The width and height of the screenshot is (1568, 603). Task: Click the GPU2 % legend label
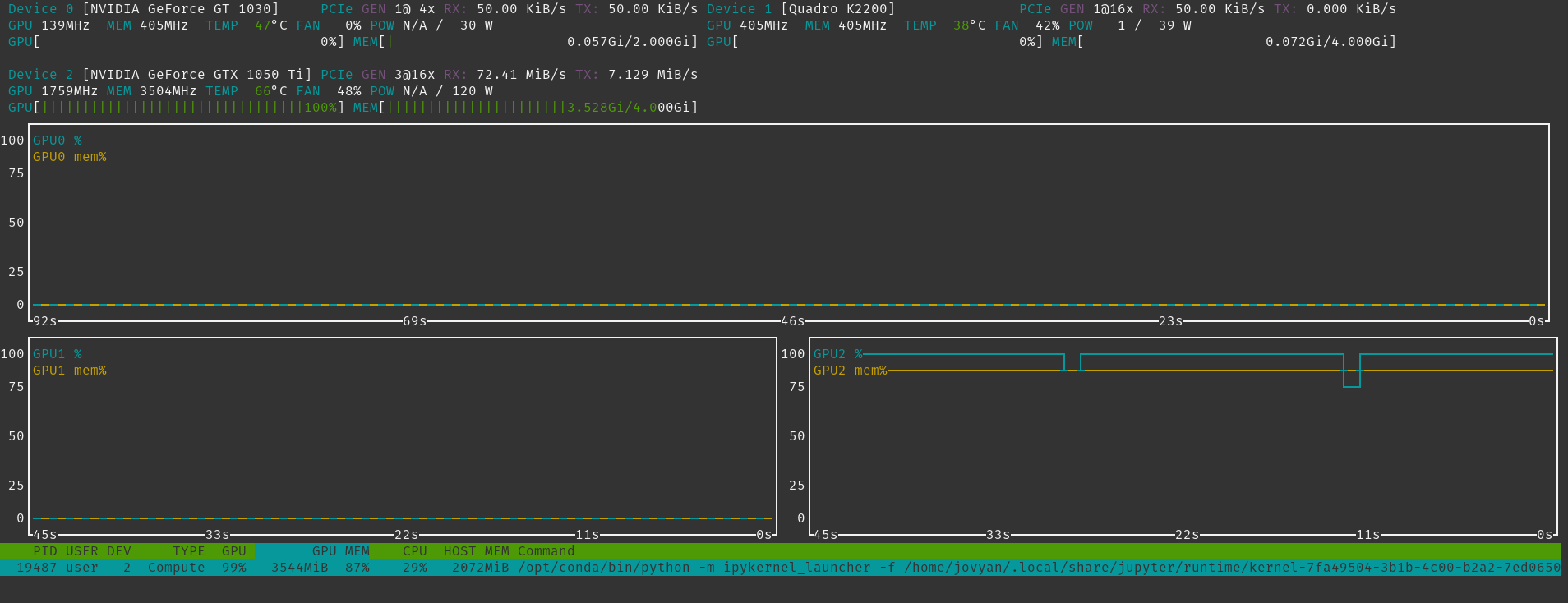pyautogui.click(x=838, y=354)
